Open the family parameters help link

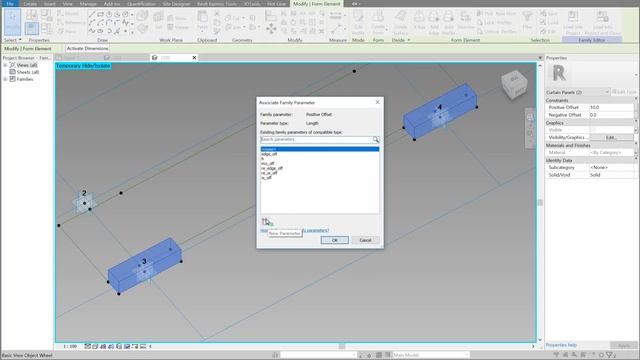click(x=295, y=231)
